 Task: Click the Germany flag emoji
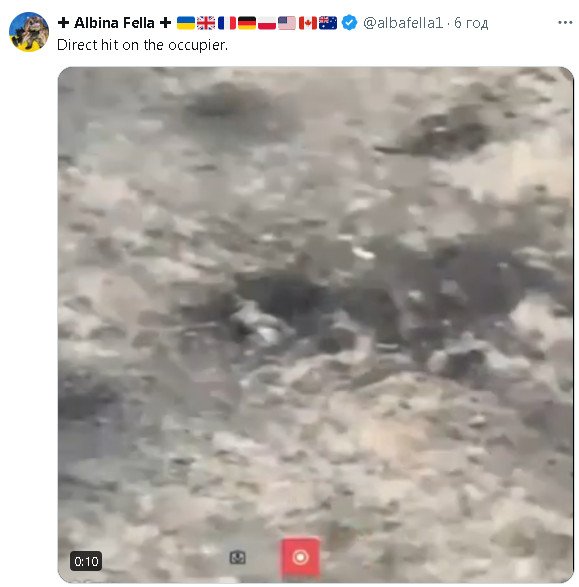[x=247, y=23]
